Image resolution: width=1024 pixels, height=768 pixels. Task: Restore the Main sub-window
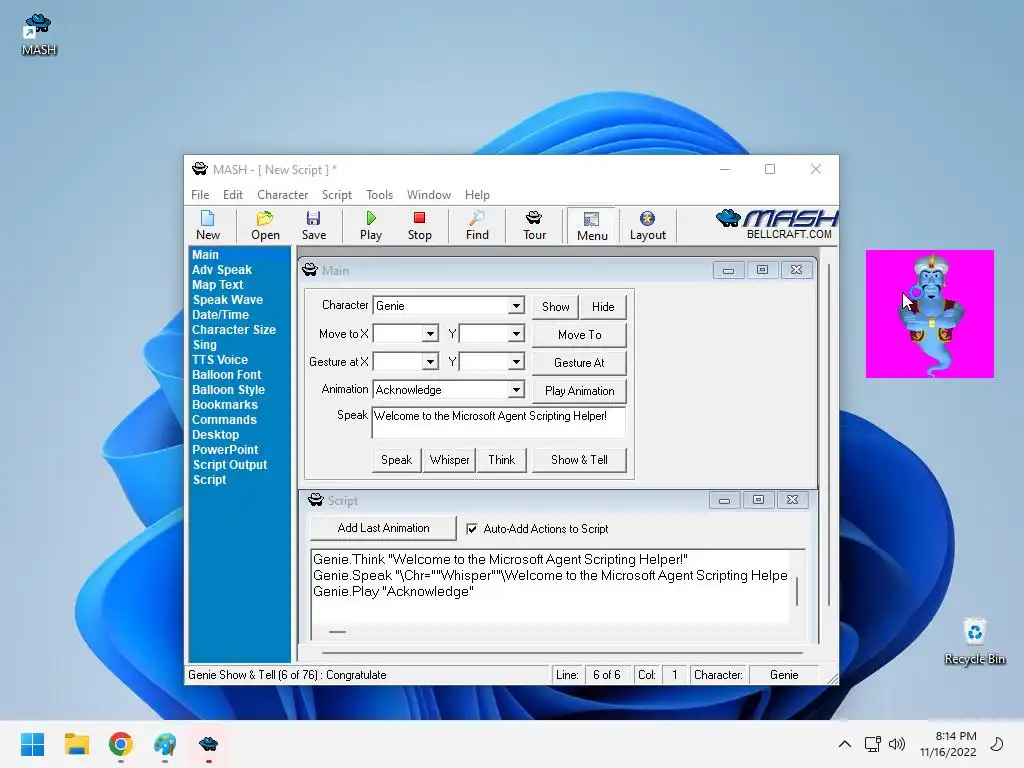pyautogui.click(x=762, y=270)
